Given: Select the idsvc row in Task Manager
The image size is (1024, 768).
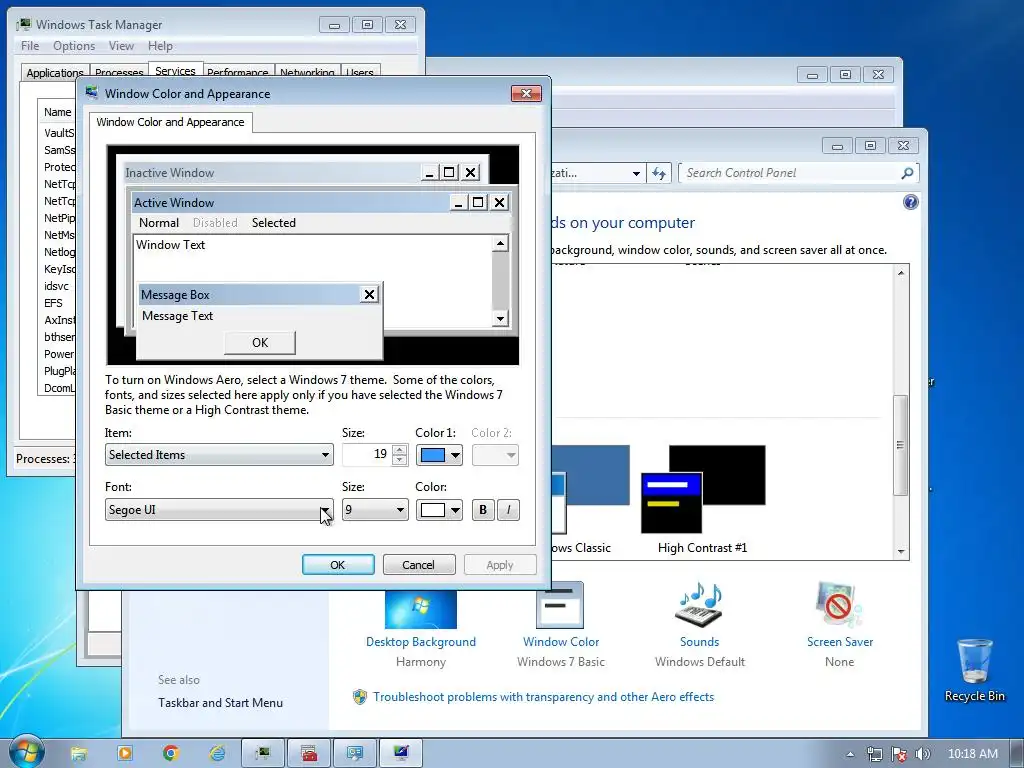Looking at the screenshot, I should pyautogui.click(x=57, y=286).
